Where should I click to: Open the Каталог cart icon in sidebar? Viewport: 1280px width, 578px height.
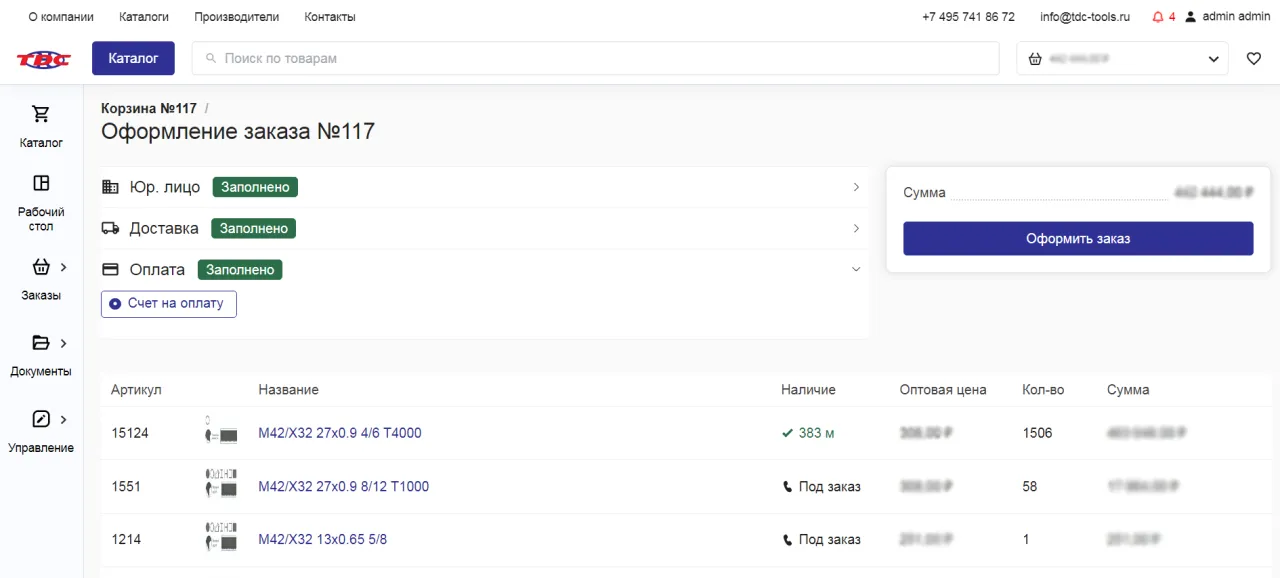pyautogui.click(x=41, y=114)
